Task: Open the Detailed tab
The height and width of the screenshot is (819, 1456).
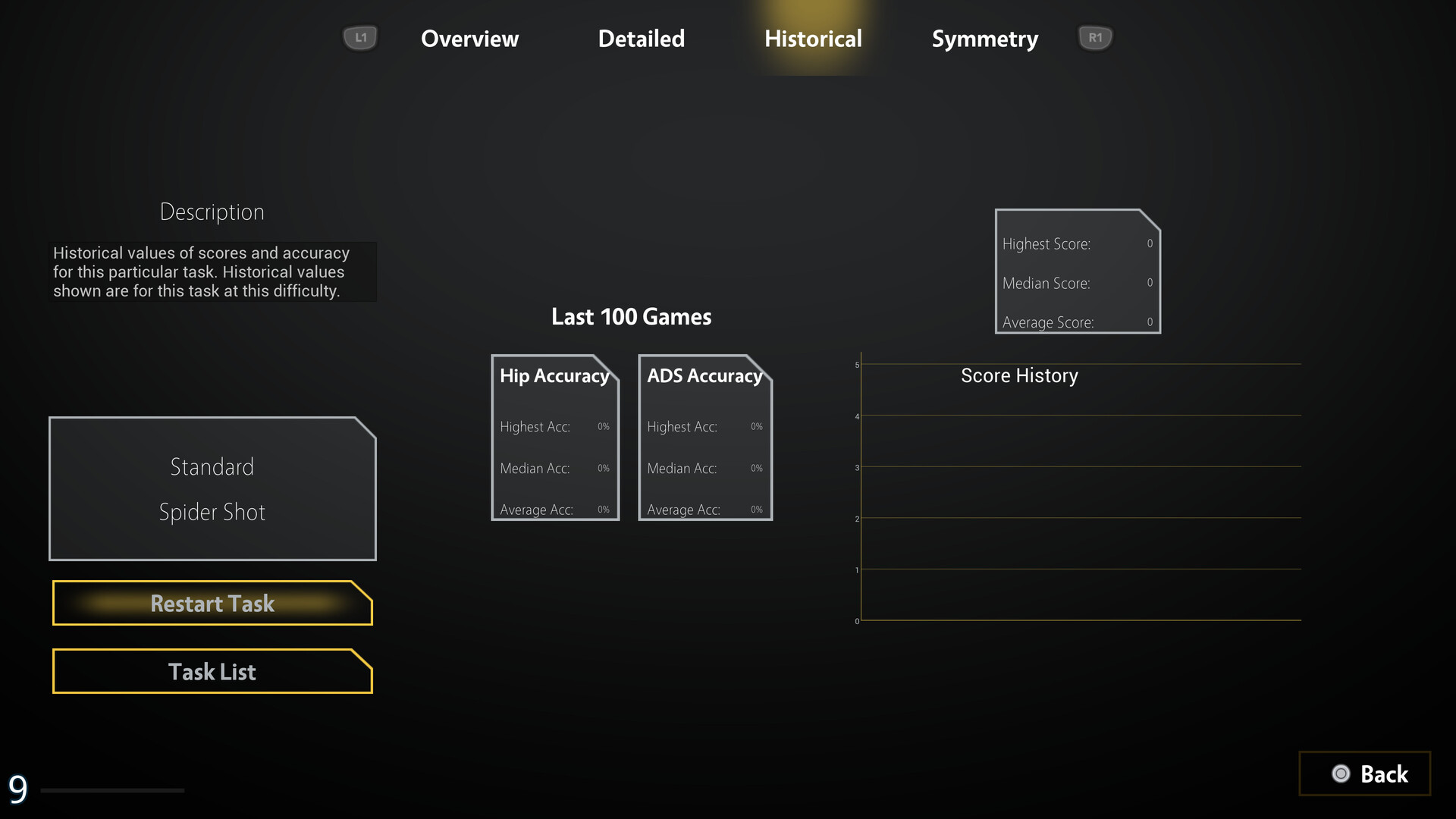Action: point(641,39)
